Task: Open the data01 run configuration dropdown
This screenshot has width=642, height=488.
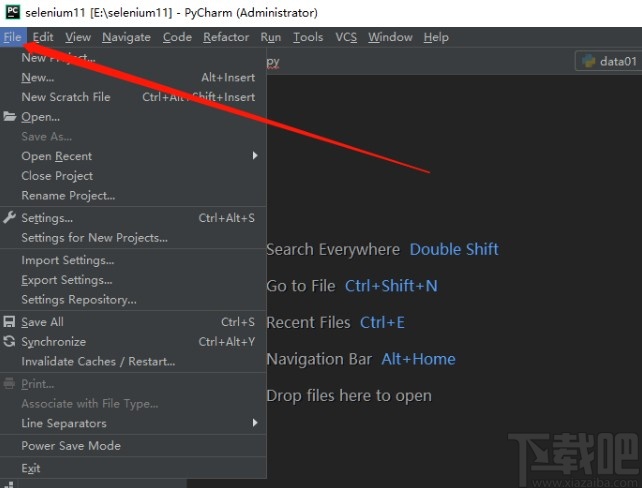Action: click(609, 61)
